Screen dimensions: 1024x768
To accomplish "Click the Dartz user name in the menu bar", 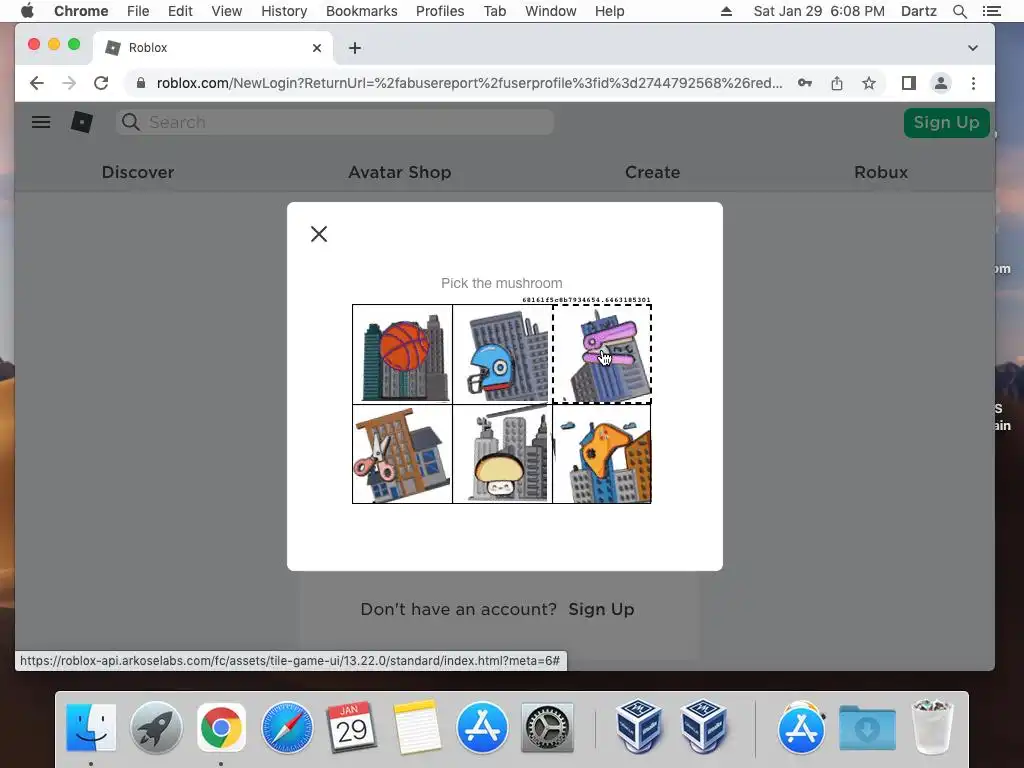I will pyautogui.click(x=919, y=11).
